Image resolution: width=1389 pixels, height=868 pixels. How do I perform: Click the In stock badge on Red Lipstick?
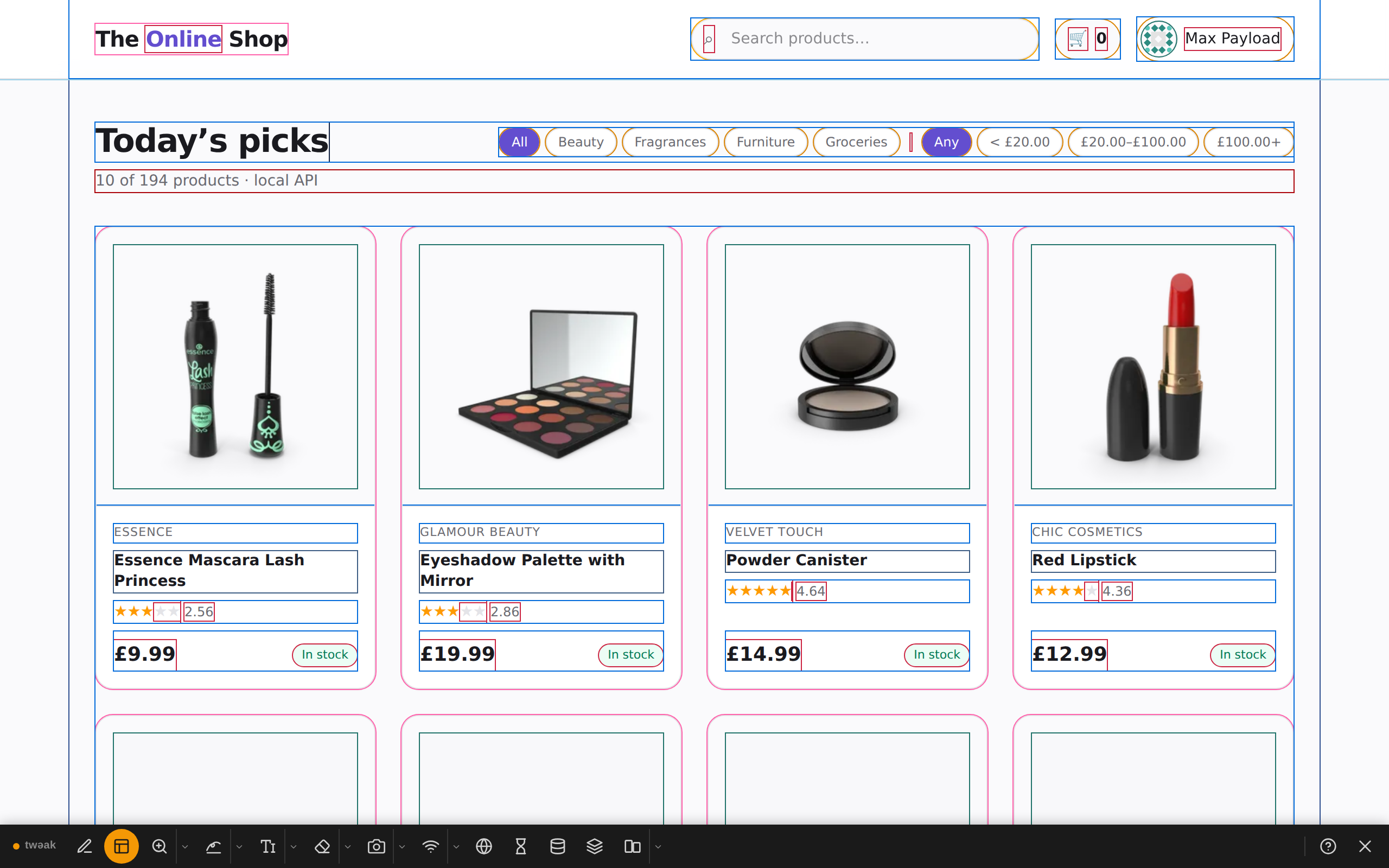pos(1243,655)
